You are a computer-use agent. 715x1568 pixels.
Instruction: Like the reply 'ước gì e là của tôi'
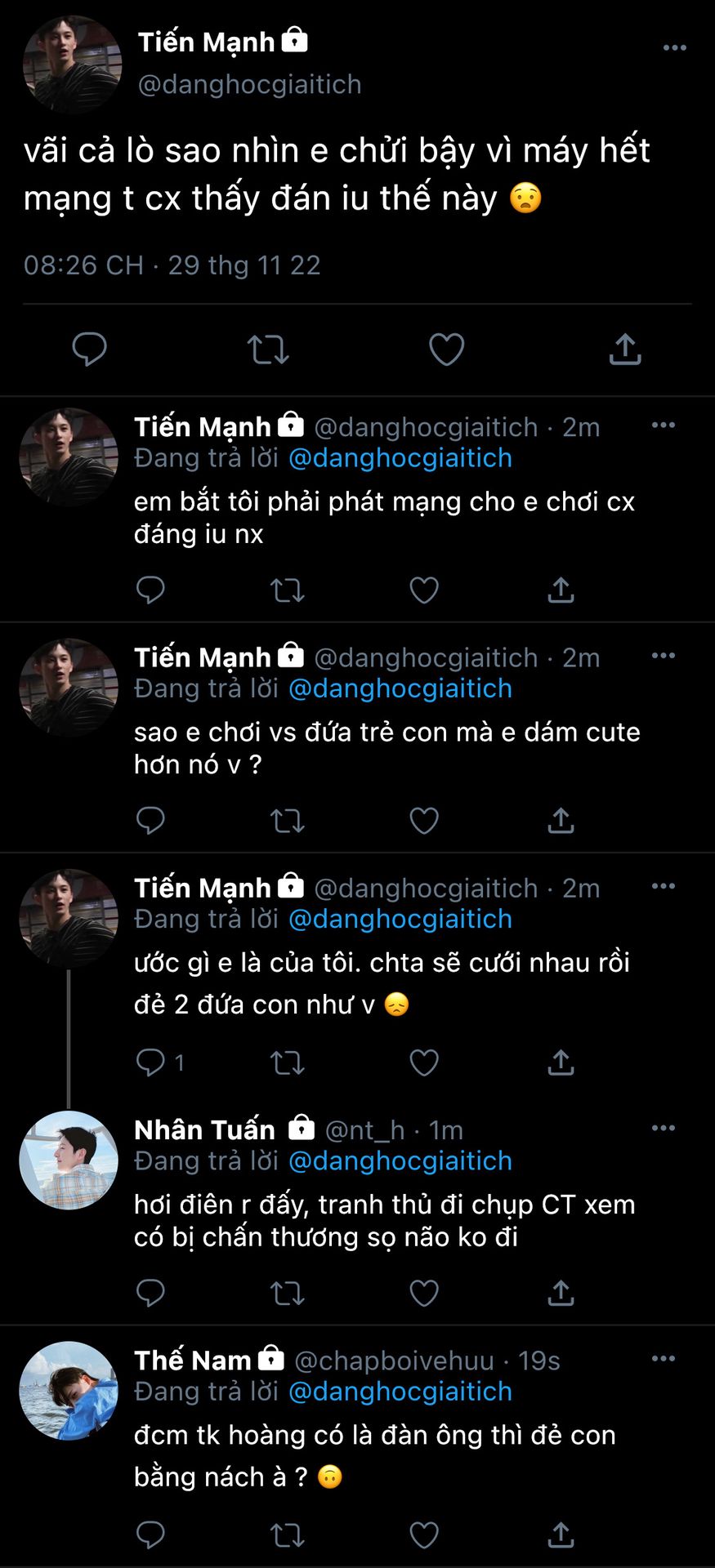coord(423,1062)
